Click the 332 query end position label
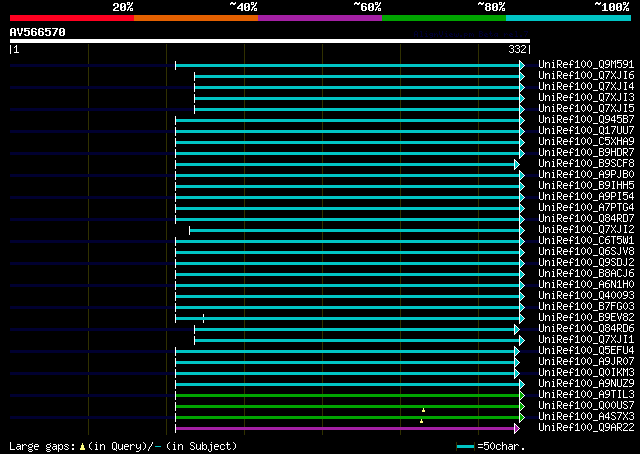 (517, 49)
